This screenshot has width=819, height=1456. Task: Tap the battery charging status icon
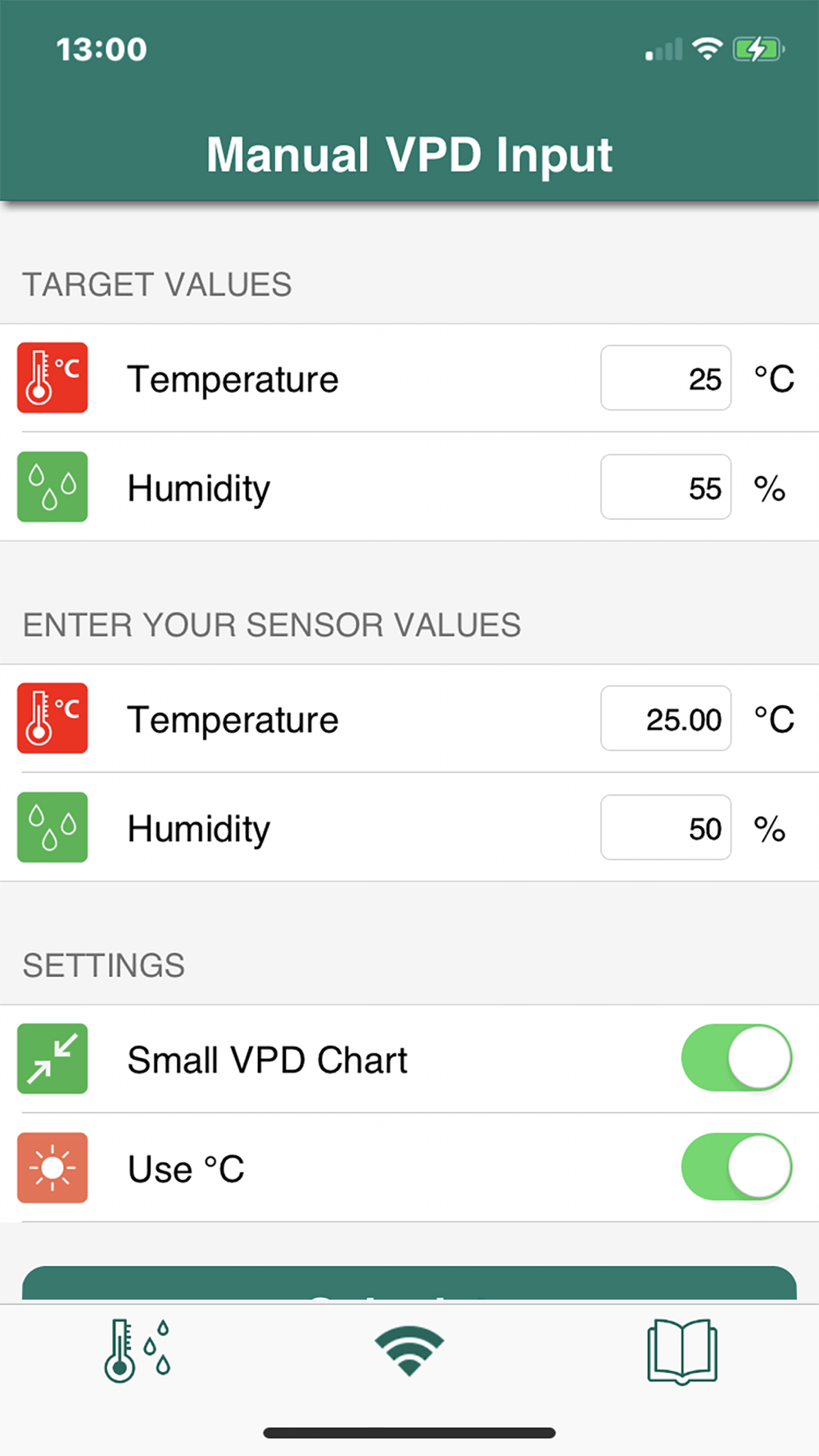pos(759,50)
